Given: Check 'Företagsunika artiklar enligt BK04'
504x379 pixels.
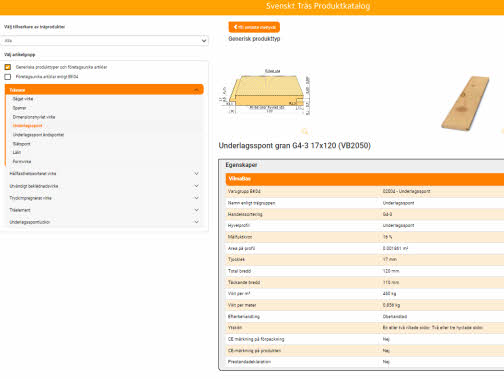Looking at the screenshot, I should (8, 77).
